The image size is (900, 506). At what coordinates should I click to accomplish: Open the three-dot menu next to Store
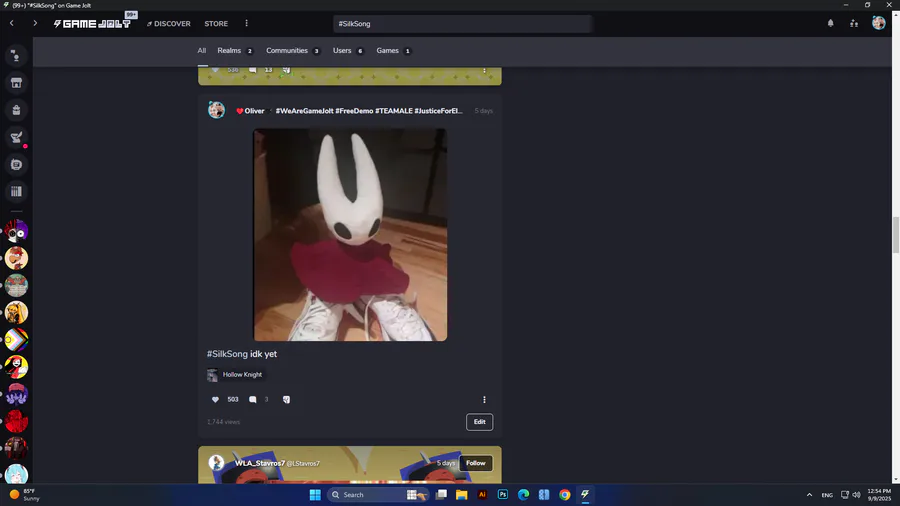click(247, 24)
